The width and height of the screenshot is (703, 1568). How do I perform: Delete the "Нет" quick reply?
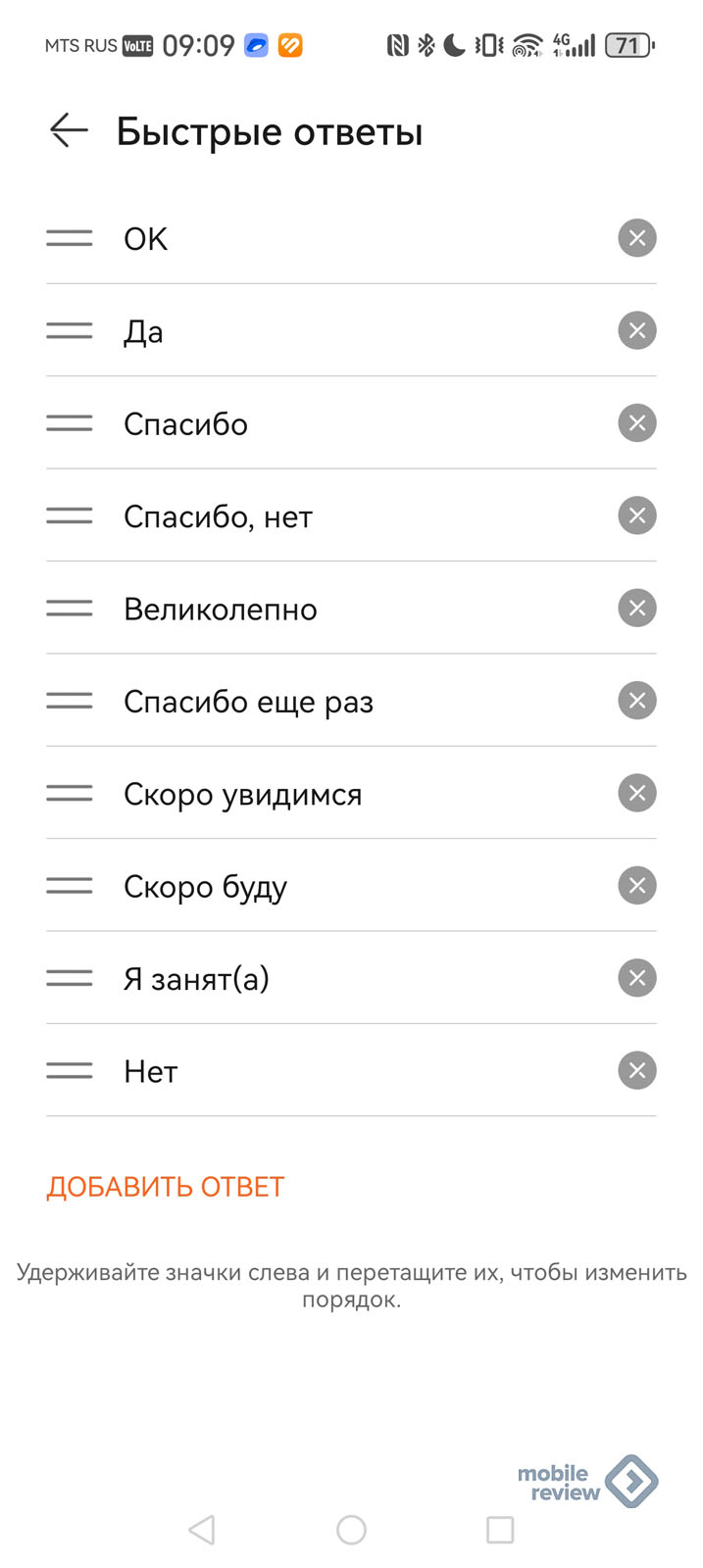tap(636, 1070)
